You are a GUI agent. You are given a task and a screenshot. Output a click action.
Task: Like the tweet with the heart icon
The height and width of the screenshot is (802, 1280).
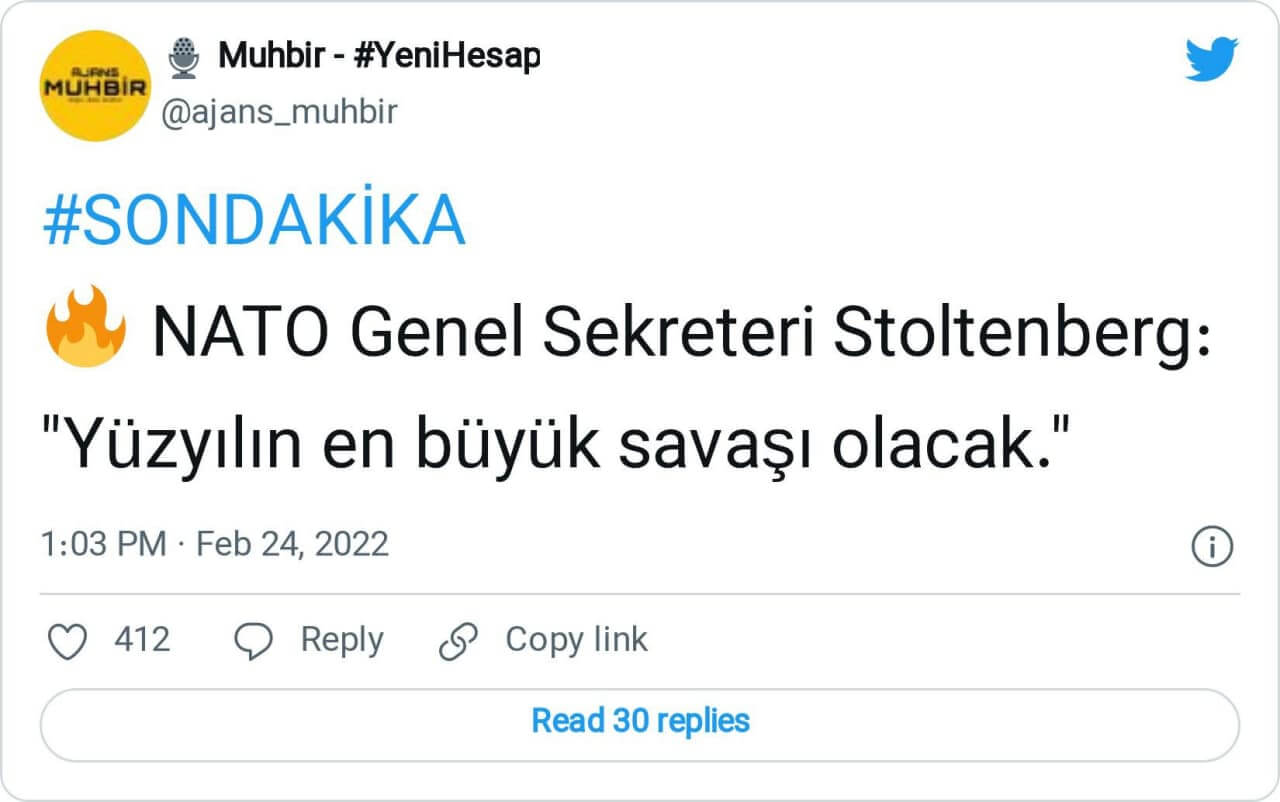click(x=68, y=641)
